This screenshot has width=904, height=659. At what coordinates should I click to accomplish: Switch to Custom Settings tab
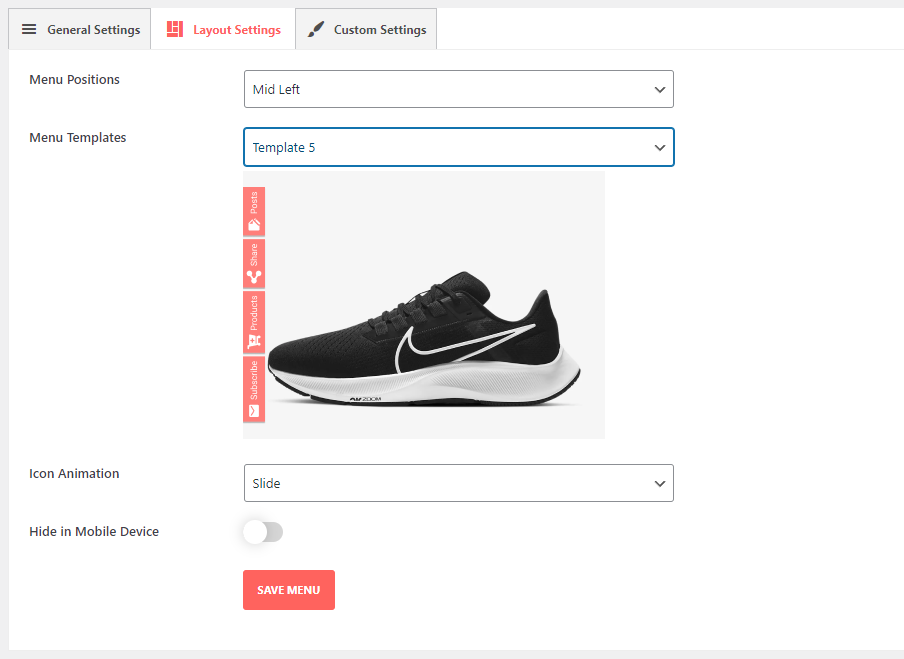pyautogui.click(x=366, y=29)
